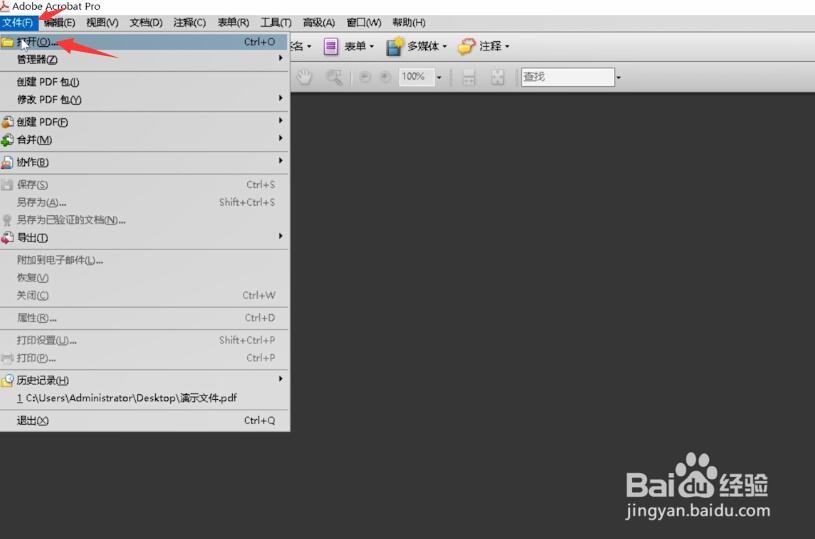The width and height of the screenshot is (815, 539).
Task: Click the 导出 icon in menu
Action: (7, 238)
